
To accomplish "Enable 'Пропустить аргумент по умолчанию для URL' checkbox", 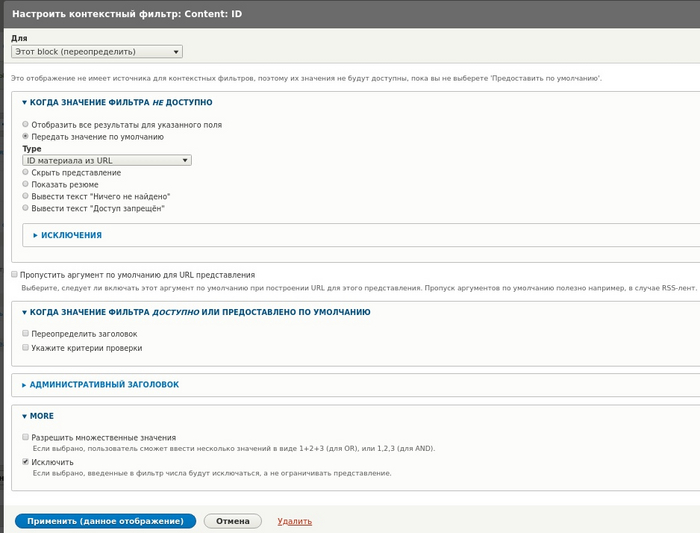I will tap(15, 274).
